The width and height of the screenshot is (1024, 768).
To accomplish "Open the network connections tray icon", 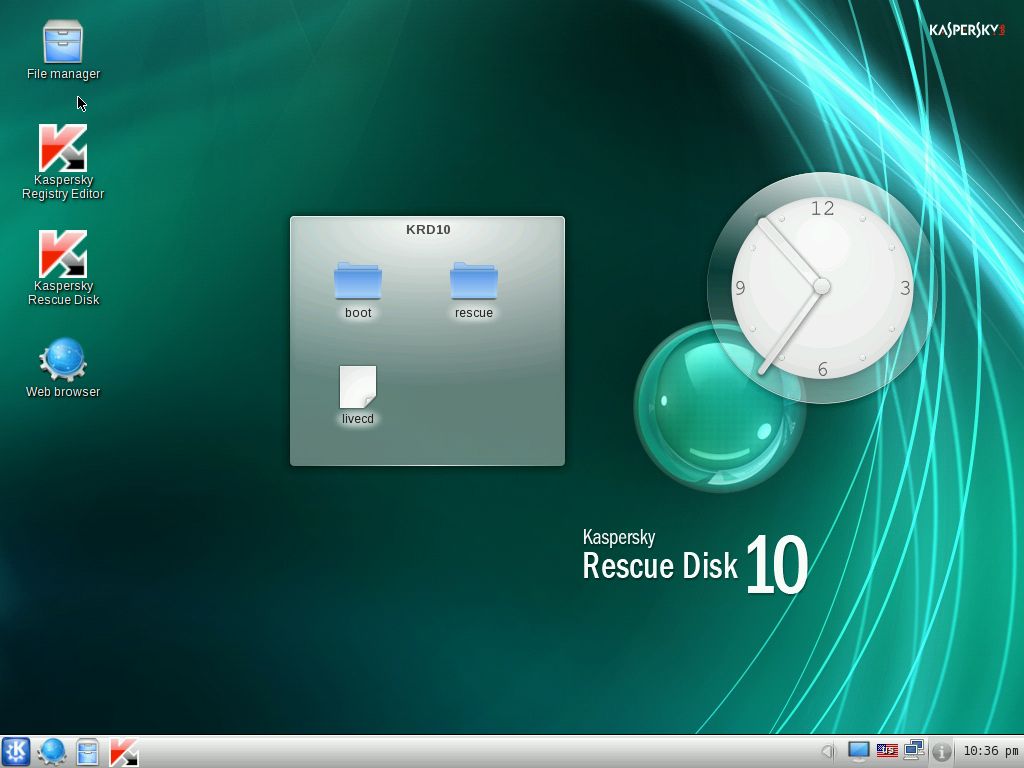I will click(x=914, y=751).
